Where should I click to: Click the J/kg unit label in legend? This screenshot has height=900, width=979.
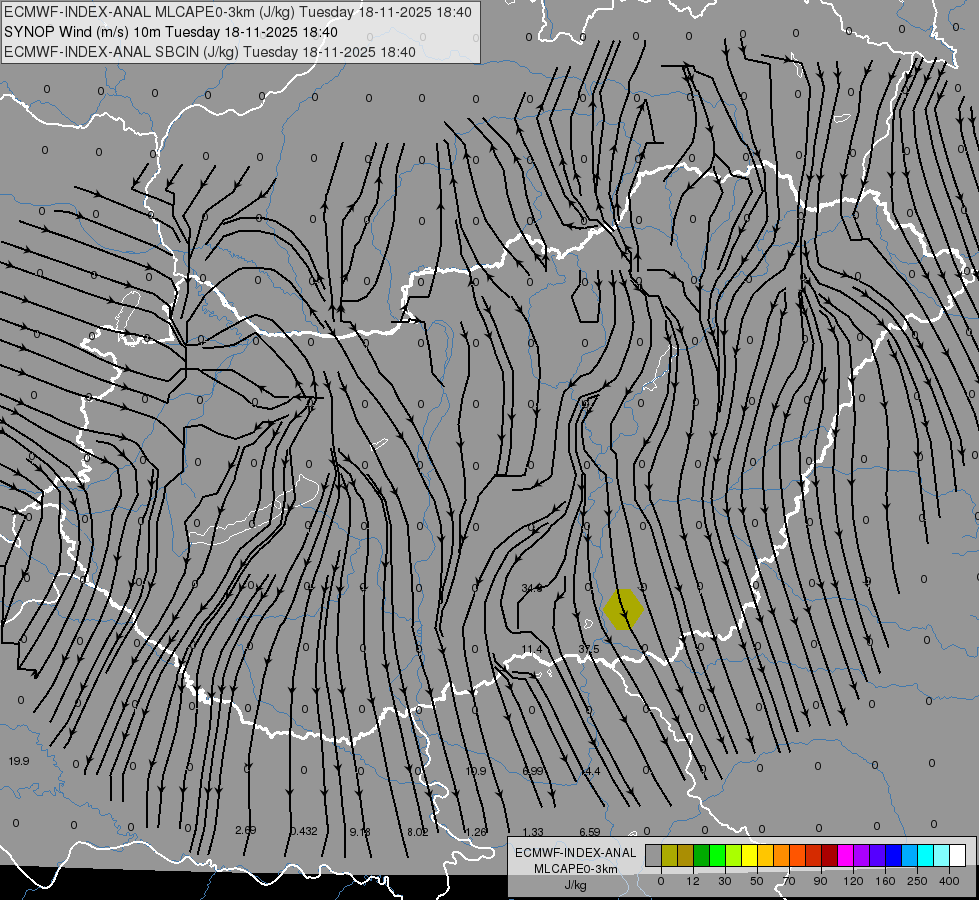coord(575,885)
